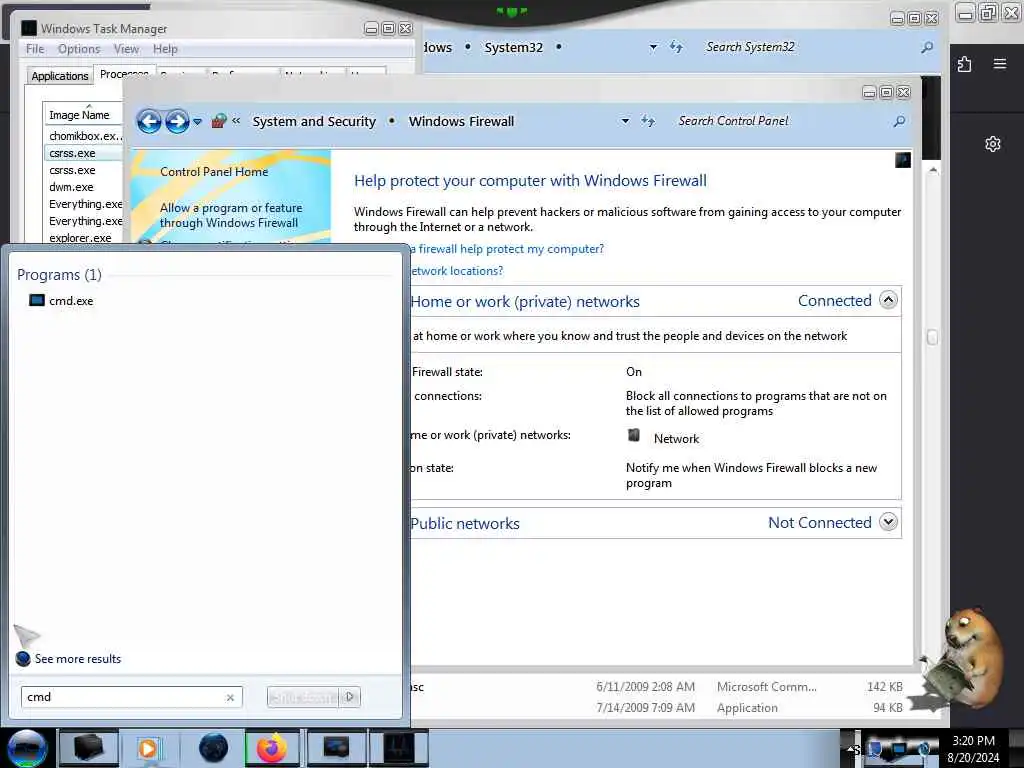Open the black box taskbar icon next to Start

(89, 748)
